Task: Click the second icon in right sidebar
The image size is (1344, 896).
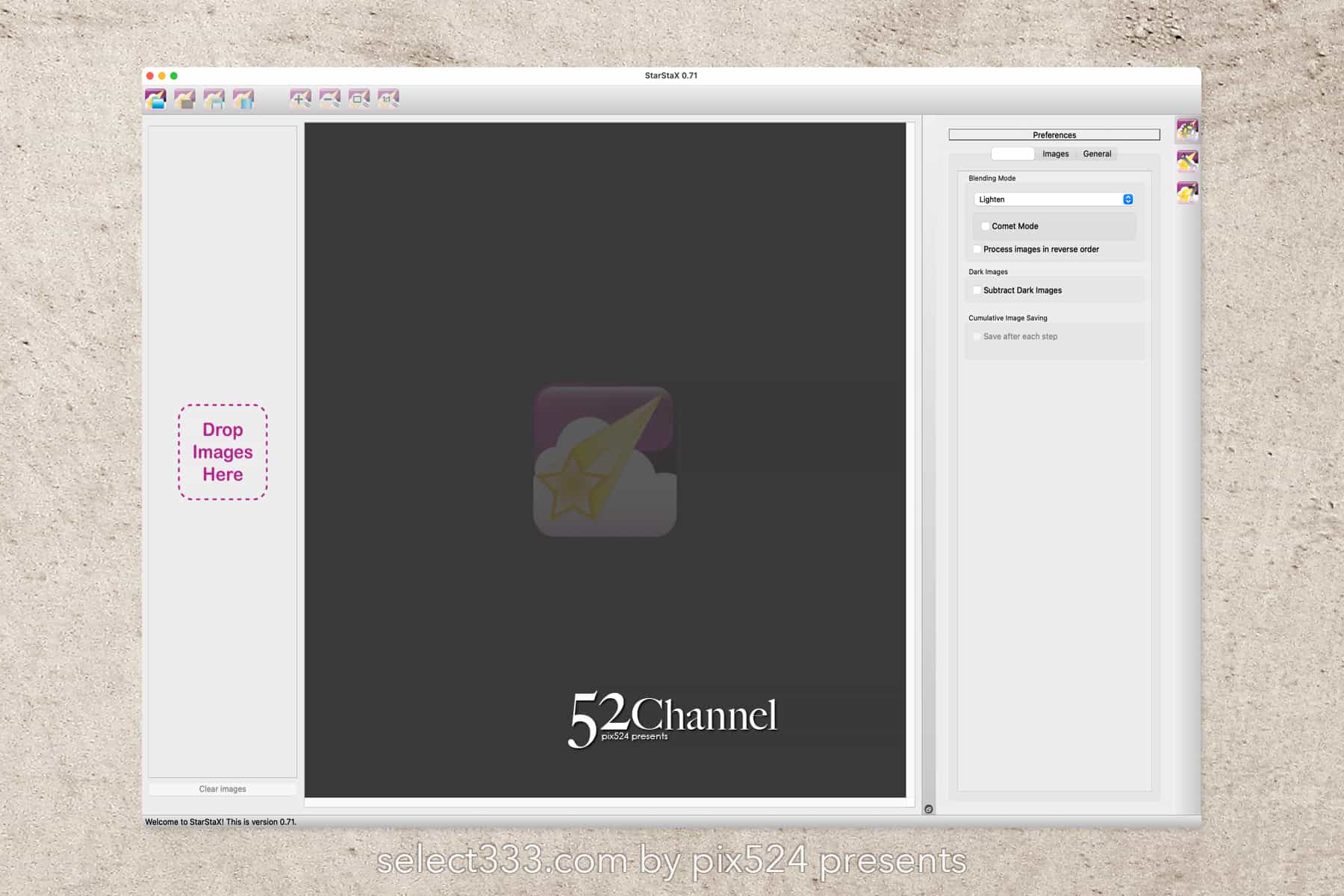Action: point(1186,161)
